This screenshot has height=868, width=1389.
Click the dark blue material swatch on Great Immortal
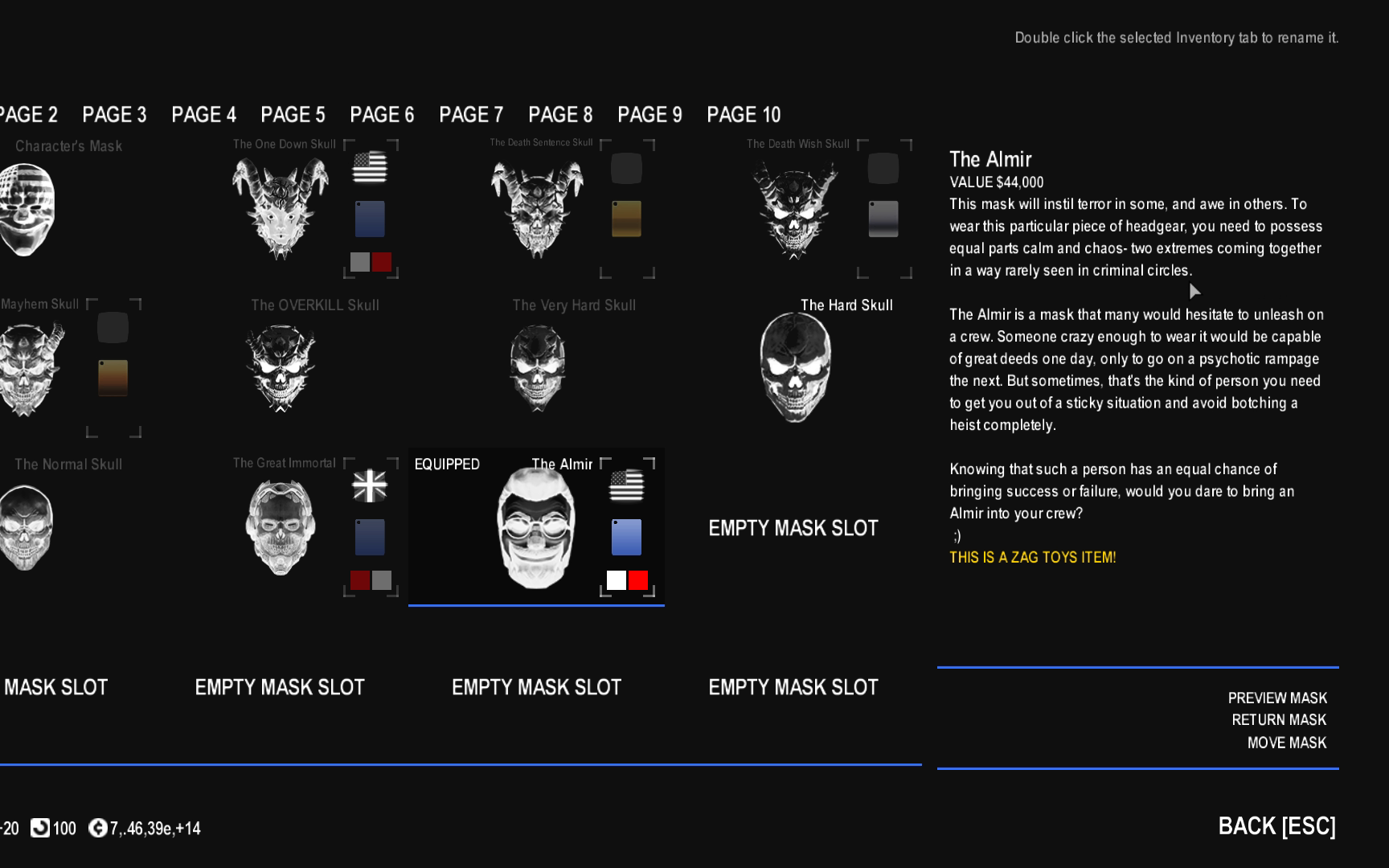[x=370, y=537]
